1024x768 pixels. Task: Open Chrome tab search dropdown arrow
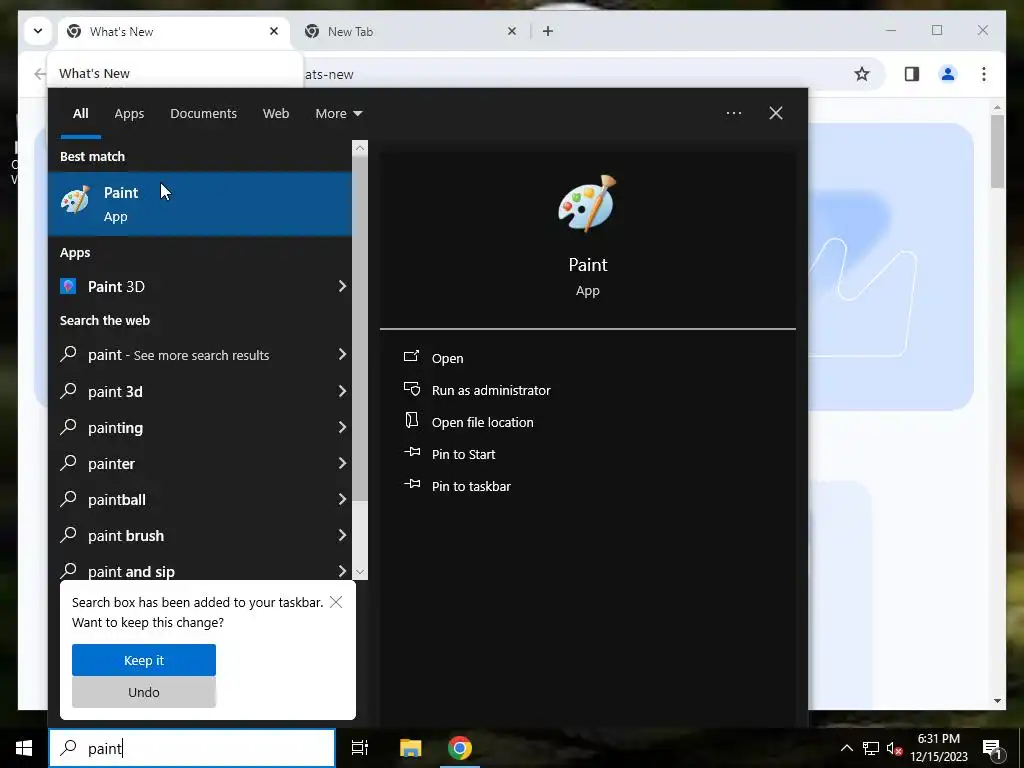pyautogui.click(x=38, y=31)
